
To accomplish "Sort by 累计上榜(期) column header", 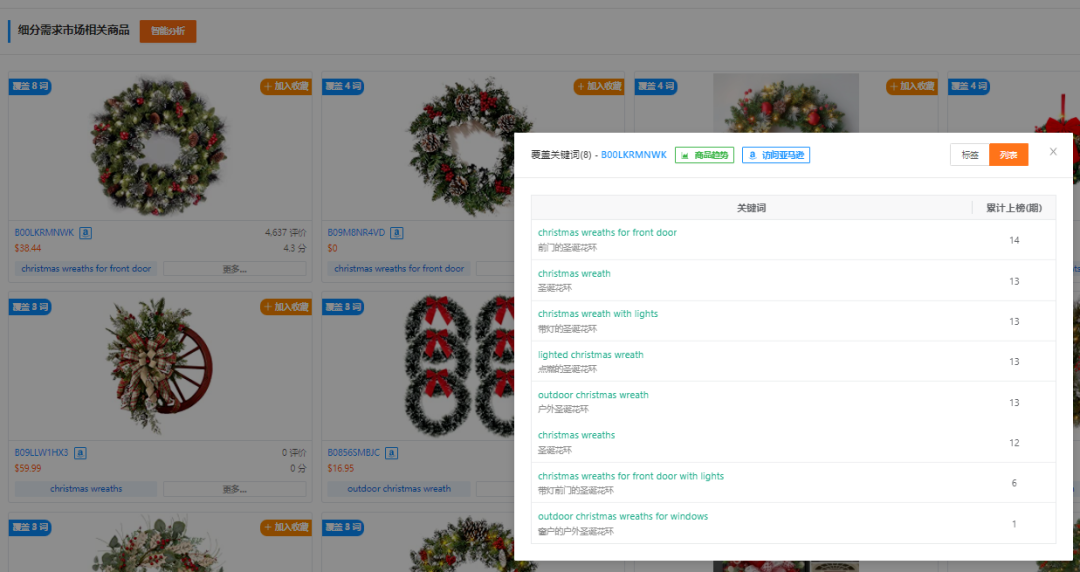I will click(x=1013, y=208).
